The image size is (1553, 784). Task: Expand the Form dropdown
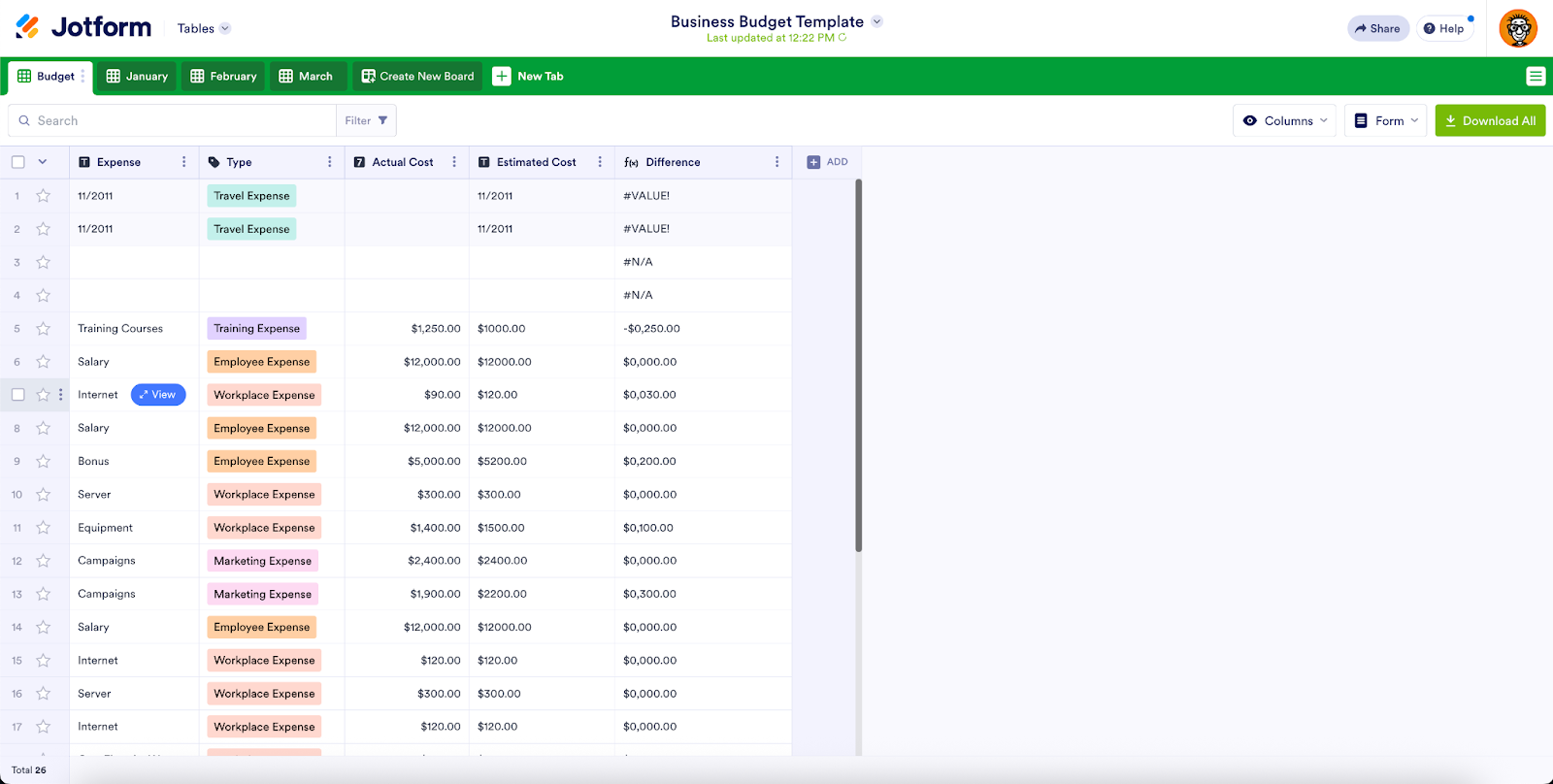tap(1385, 120)
